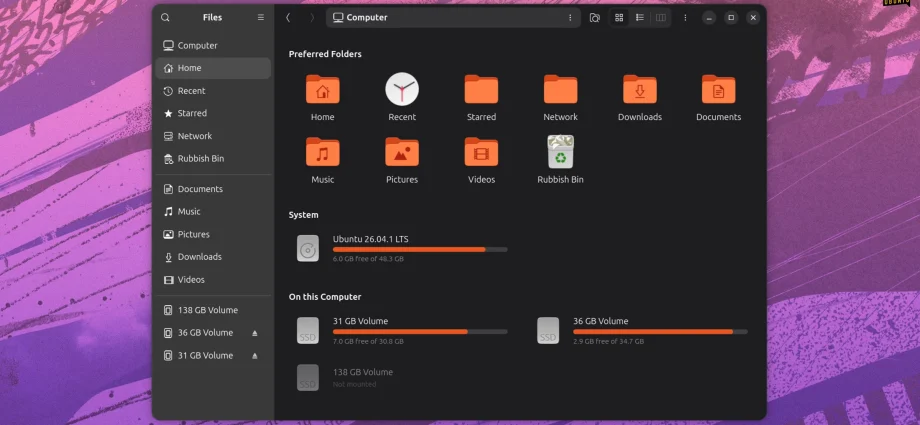Viewport: 920px width, 425px height.
Task: Open the Music folder icon
Action: point(323,151)
